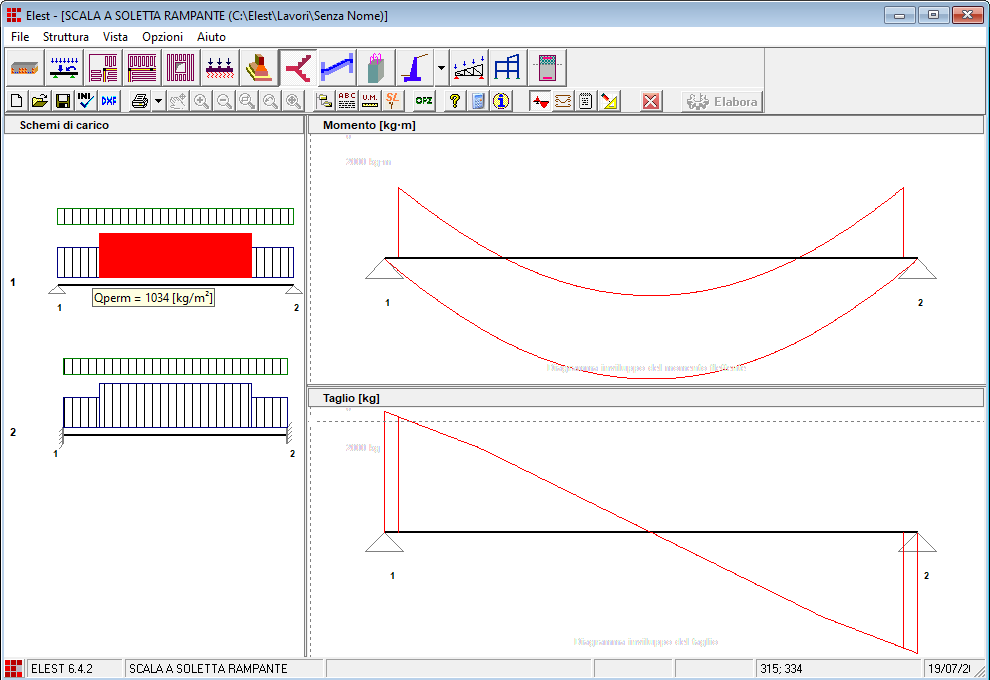This screenshot has height=680, width=990.
Task: Toggle the text report view button
Action: pos(587,101)
